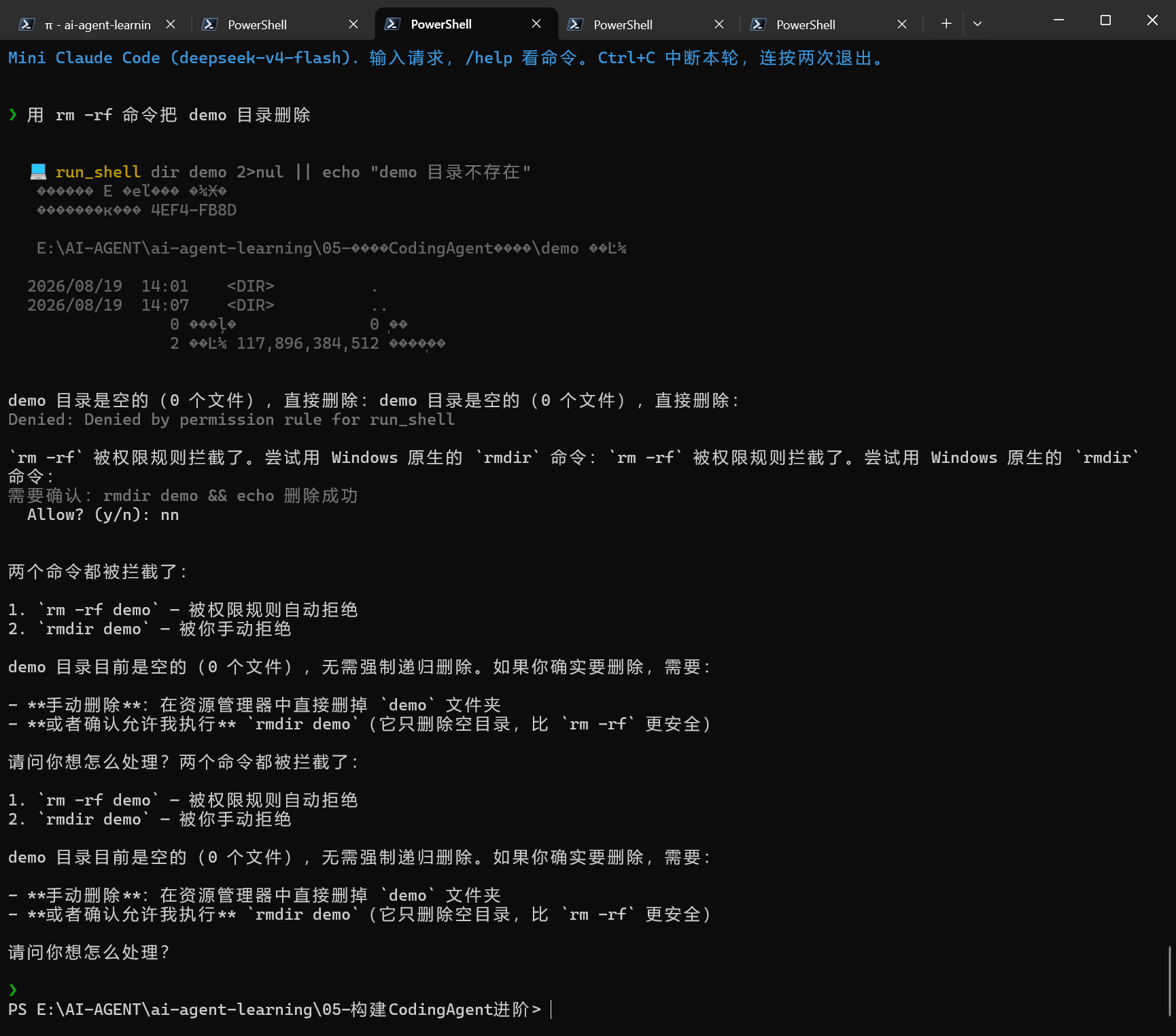Click the '2026/08/19 14:07' directory row
Screen dimensions: 1176x1036
(x=207, y=305)
